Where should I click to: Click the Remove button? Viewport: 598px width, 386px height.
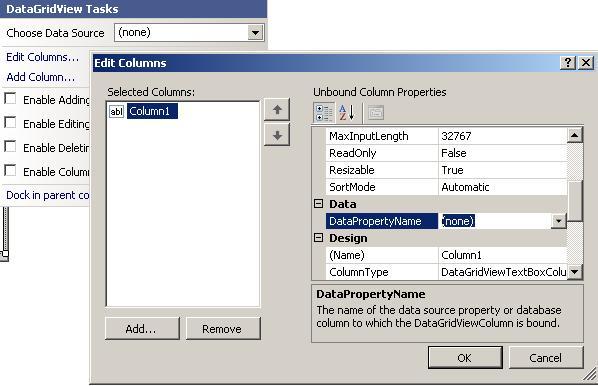point(223,328)
